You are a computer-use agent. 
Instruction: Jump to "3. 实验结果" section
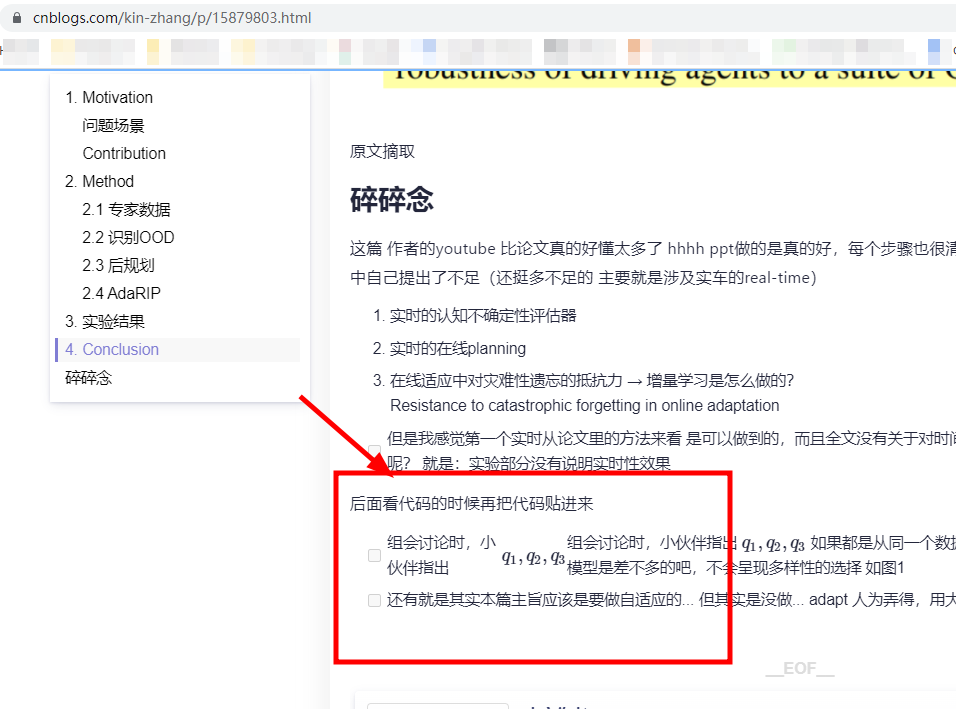[108, 321]
